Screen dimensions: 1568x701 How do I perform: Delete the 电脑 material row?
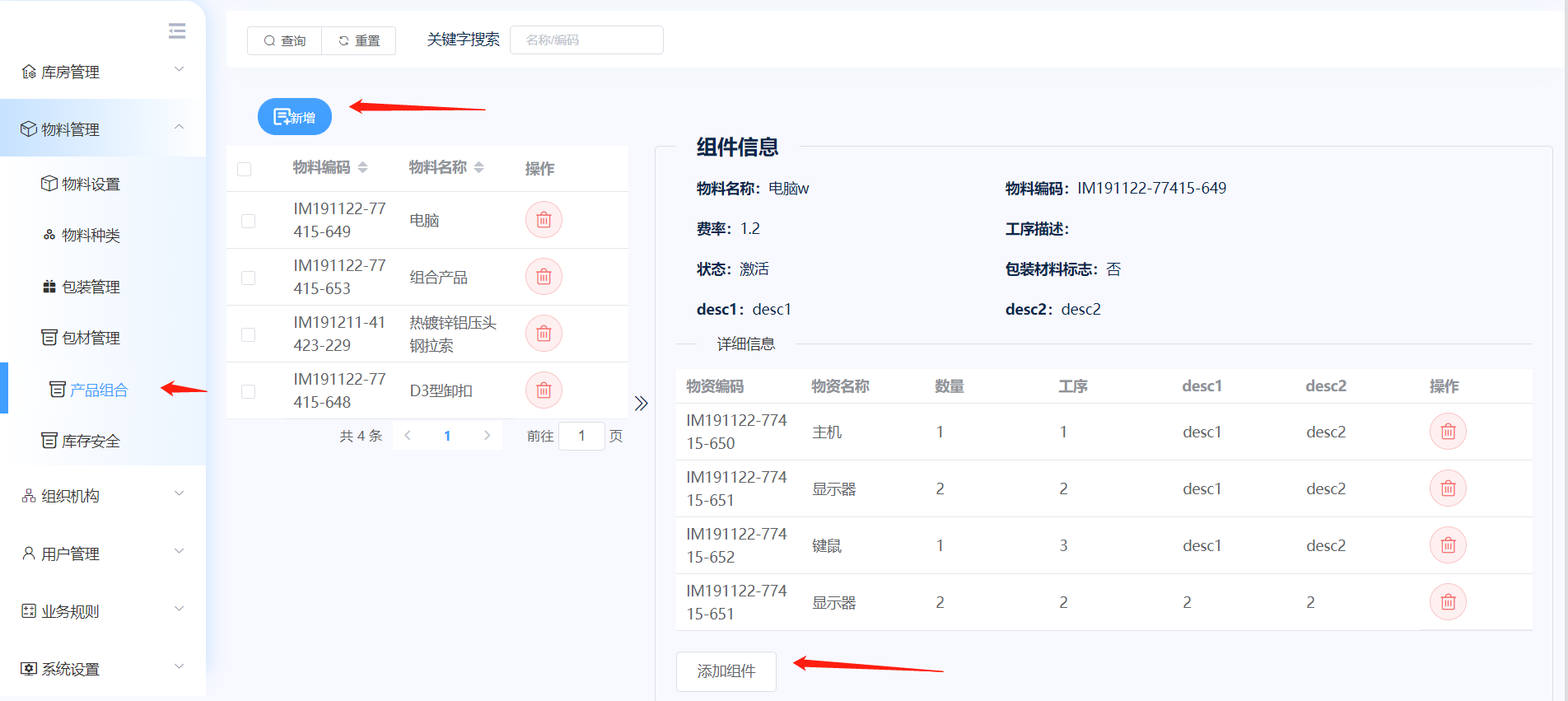[x=544, y=220]
